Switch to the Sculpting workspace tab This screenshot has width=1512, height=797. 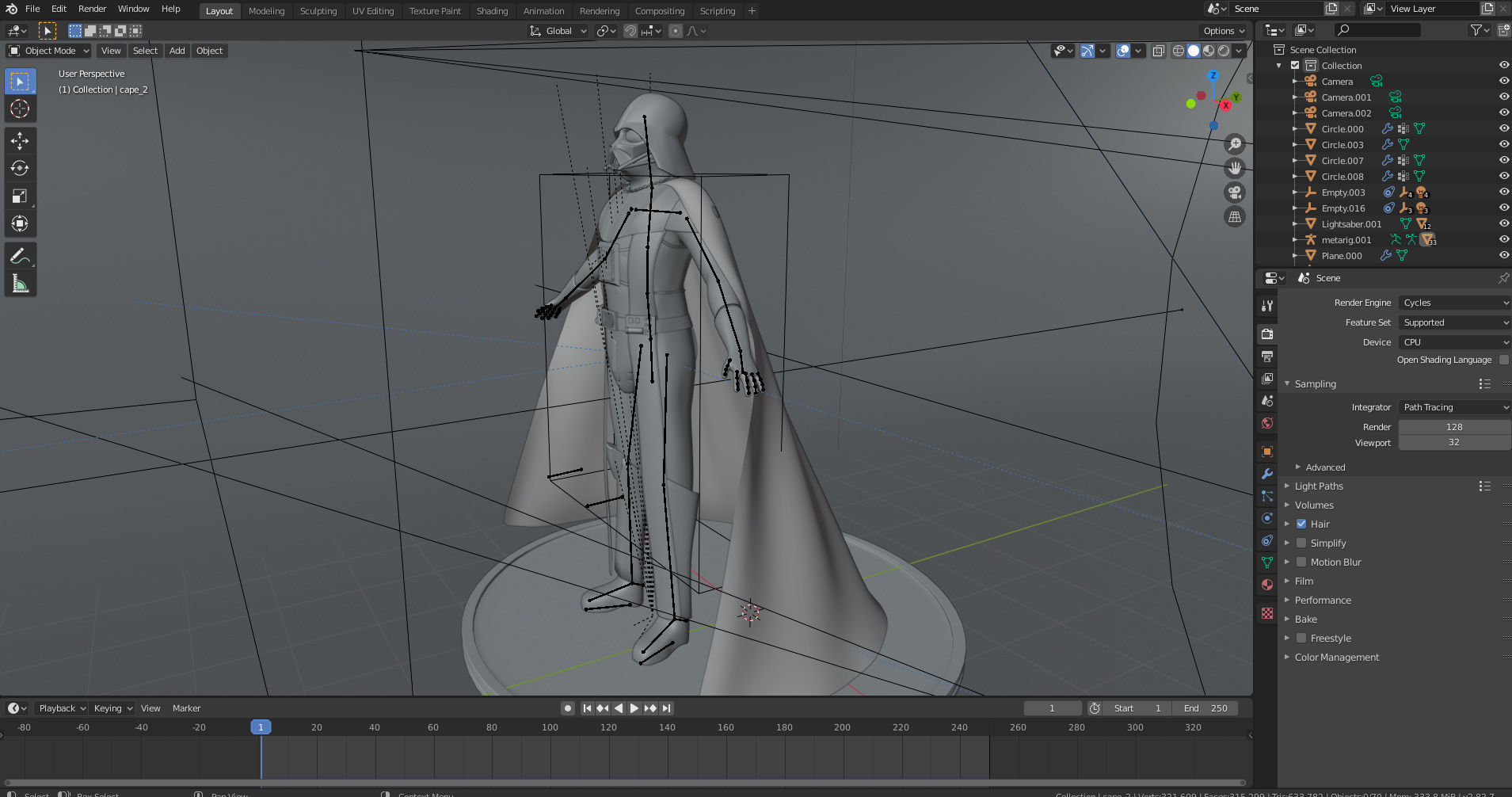click(318, 11)
